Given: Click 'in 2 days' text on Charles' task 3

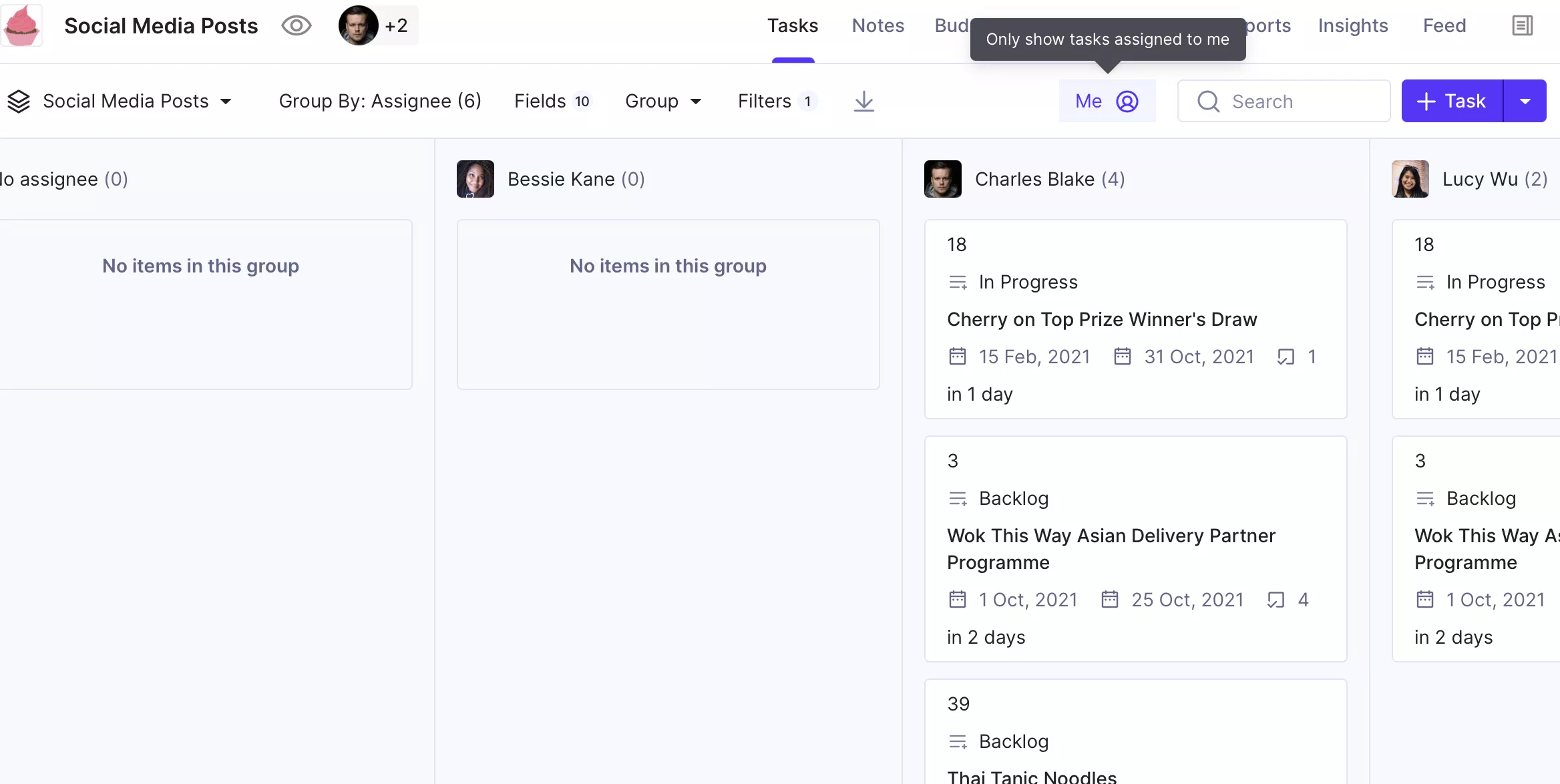Looking at the screenshot, I should point(986,637).
